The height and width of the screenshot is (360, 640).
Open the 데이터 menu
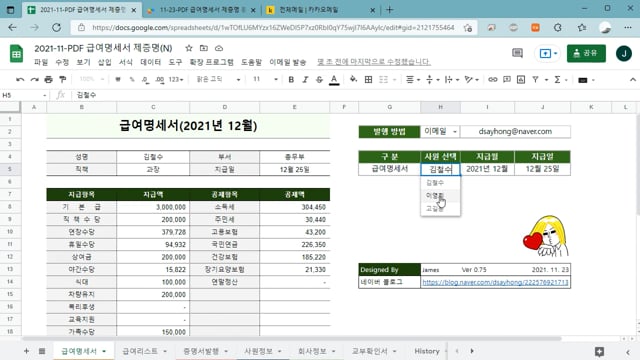pos(150,62)
